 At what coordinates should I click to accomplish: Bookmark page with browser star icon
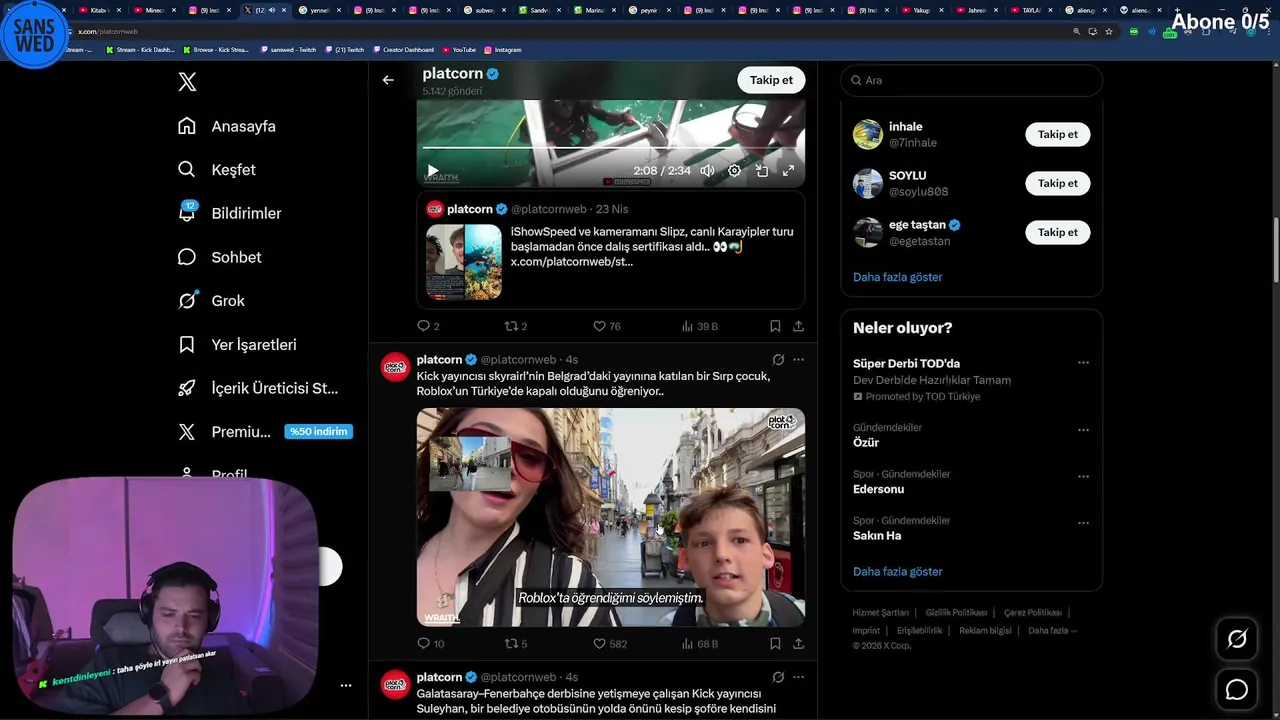1109,31
